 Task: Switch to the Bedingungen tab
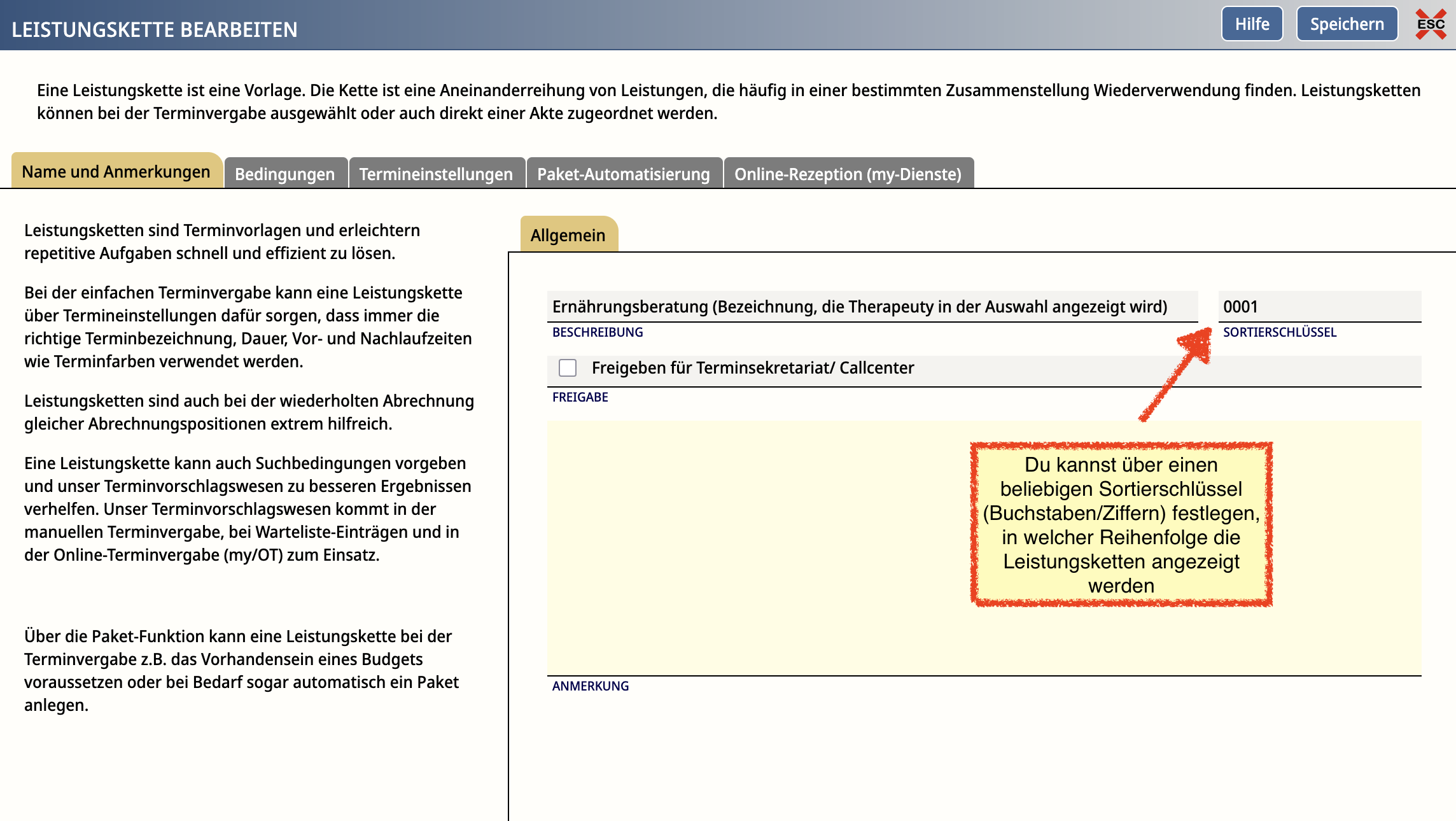click(x=284, y=174)
